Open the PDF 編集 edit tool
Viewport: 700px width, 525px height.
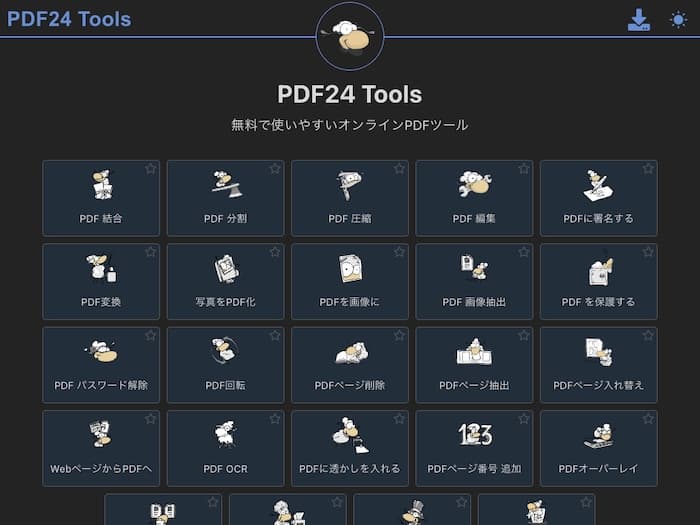tap(474, 198)
